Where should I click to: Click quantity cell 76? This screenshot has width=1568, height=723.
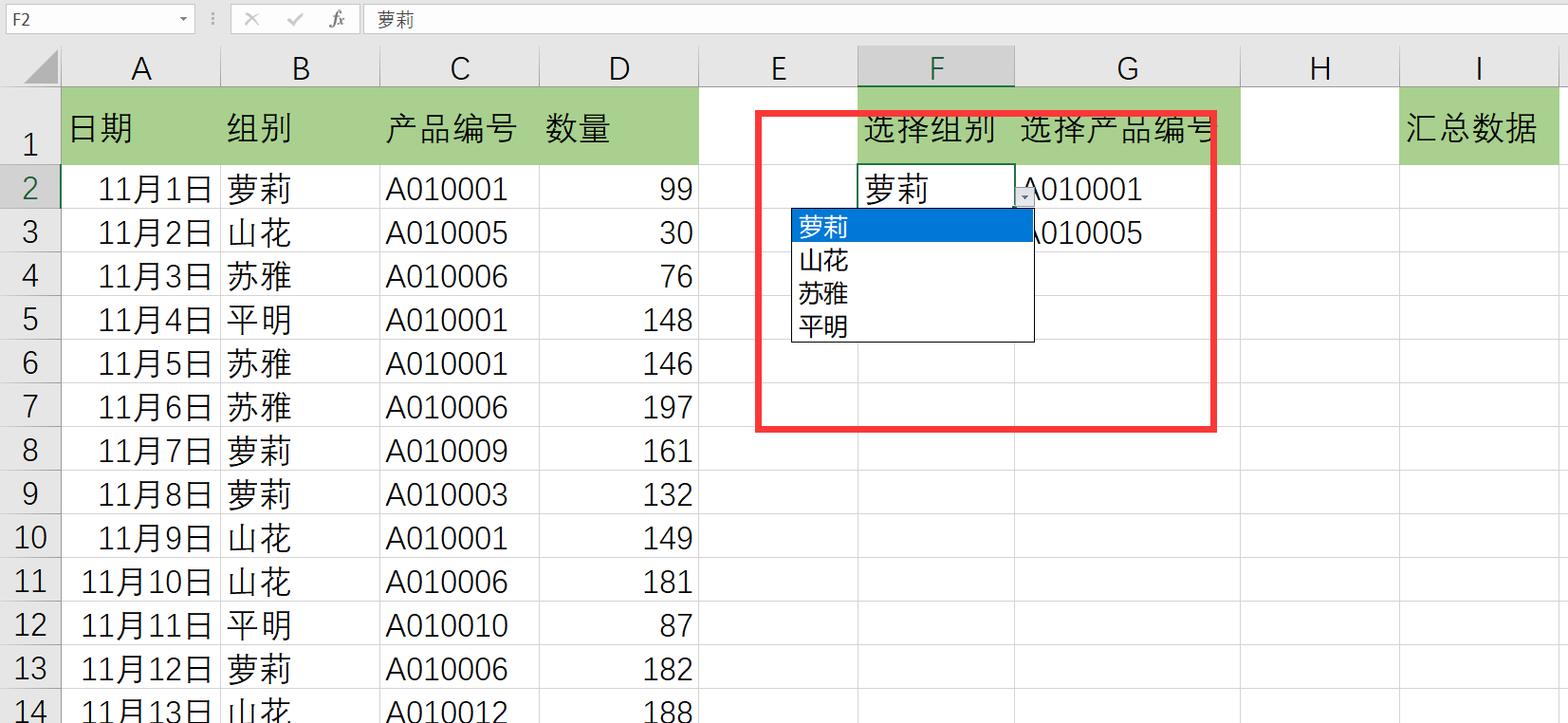(619, 275)
